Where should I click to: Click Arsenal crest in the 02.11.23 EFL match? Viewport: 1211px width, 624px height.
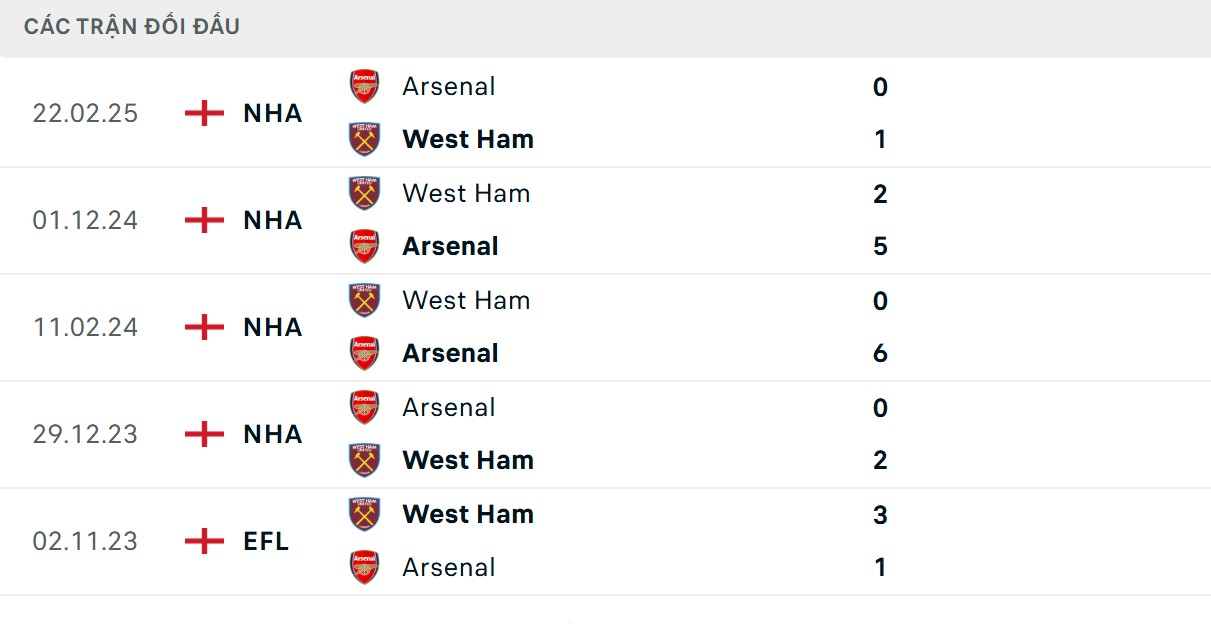pos(364,567)
